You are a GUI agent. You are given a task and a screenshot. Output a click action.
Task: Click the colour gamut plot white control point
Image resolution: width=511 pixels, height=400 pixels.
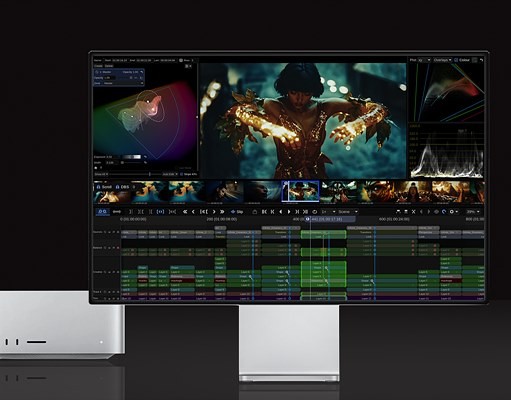[x=148, y=101]
